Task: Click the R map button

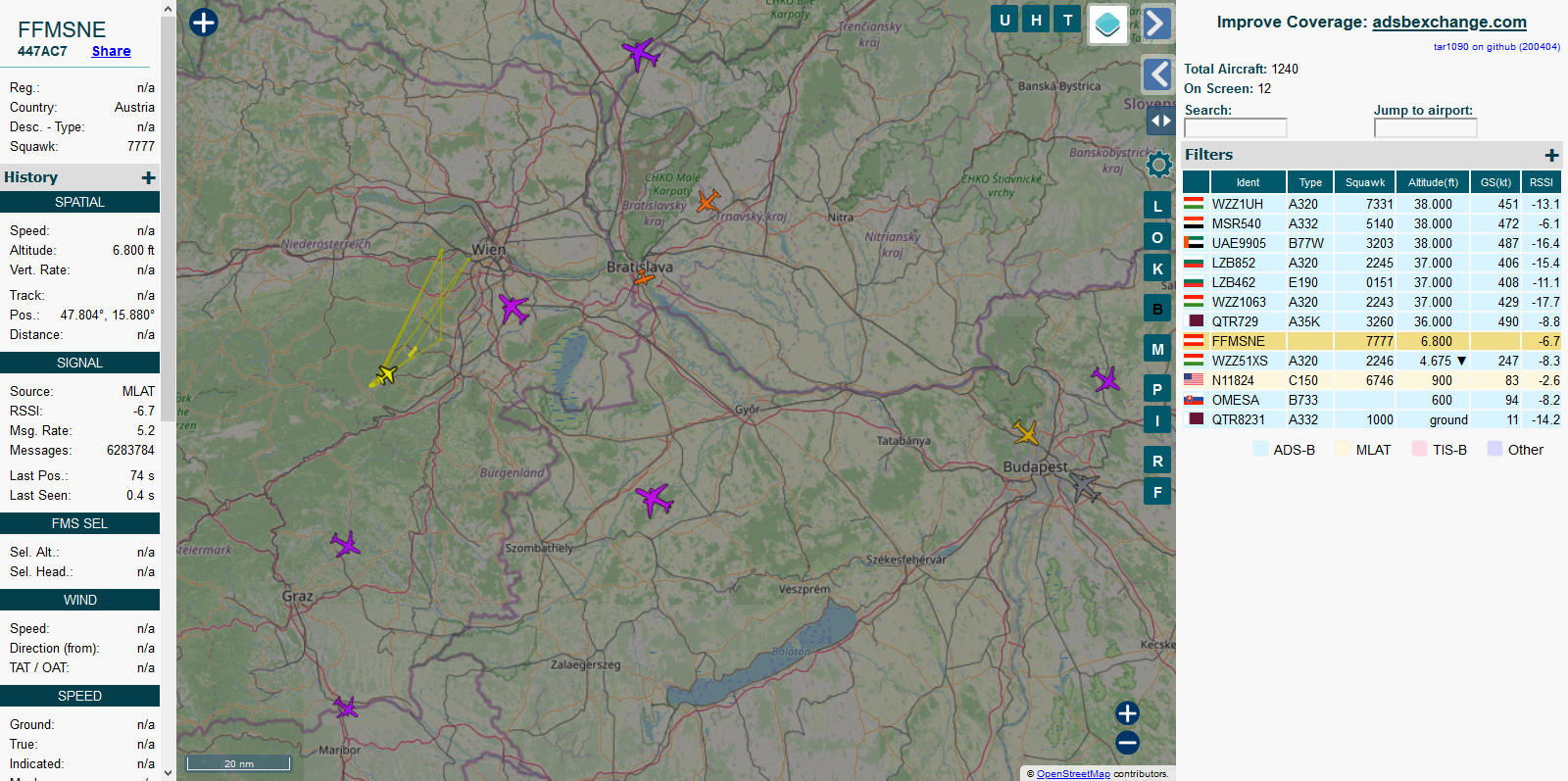Action: coord(1157,461)
